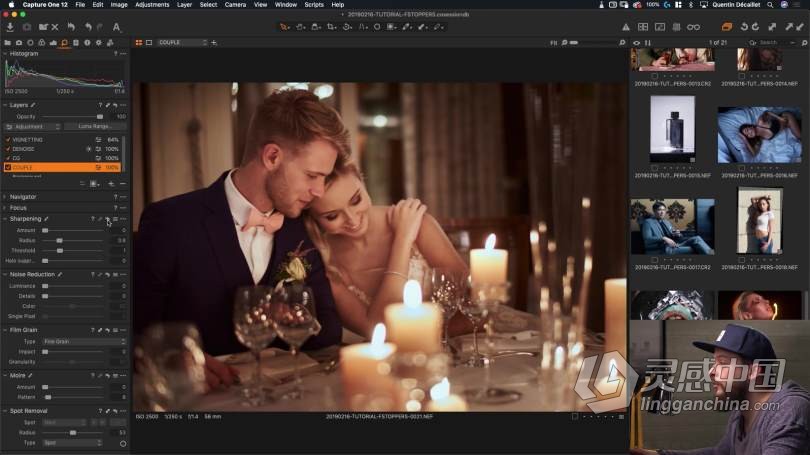The width and height of the screenshot is (810, 455).
Task: Click the Luma Range button
Action: point(94,127)
